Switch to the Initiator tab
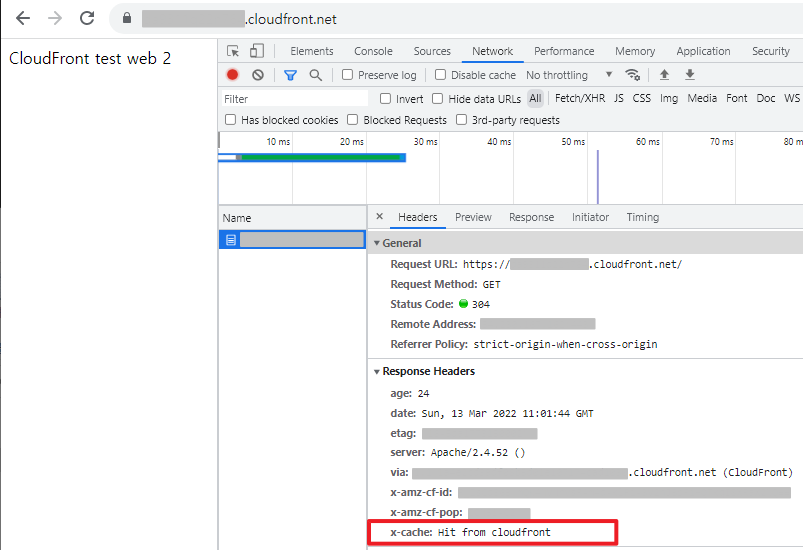 590,217
